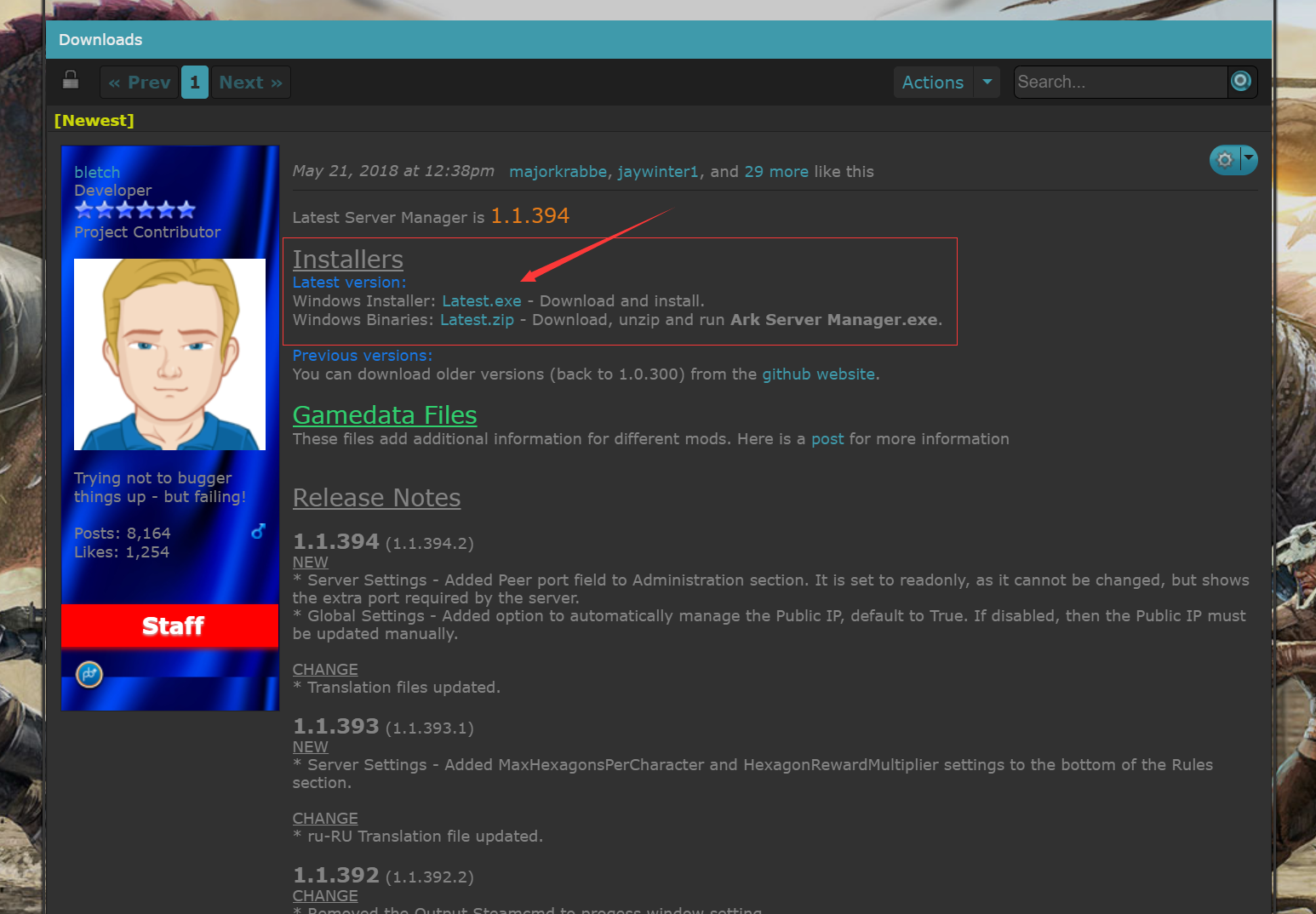Screen dimensions: 1316x914
Task: Go to next page with Next
Action: click(251, 82)
